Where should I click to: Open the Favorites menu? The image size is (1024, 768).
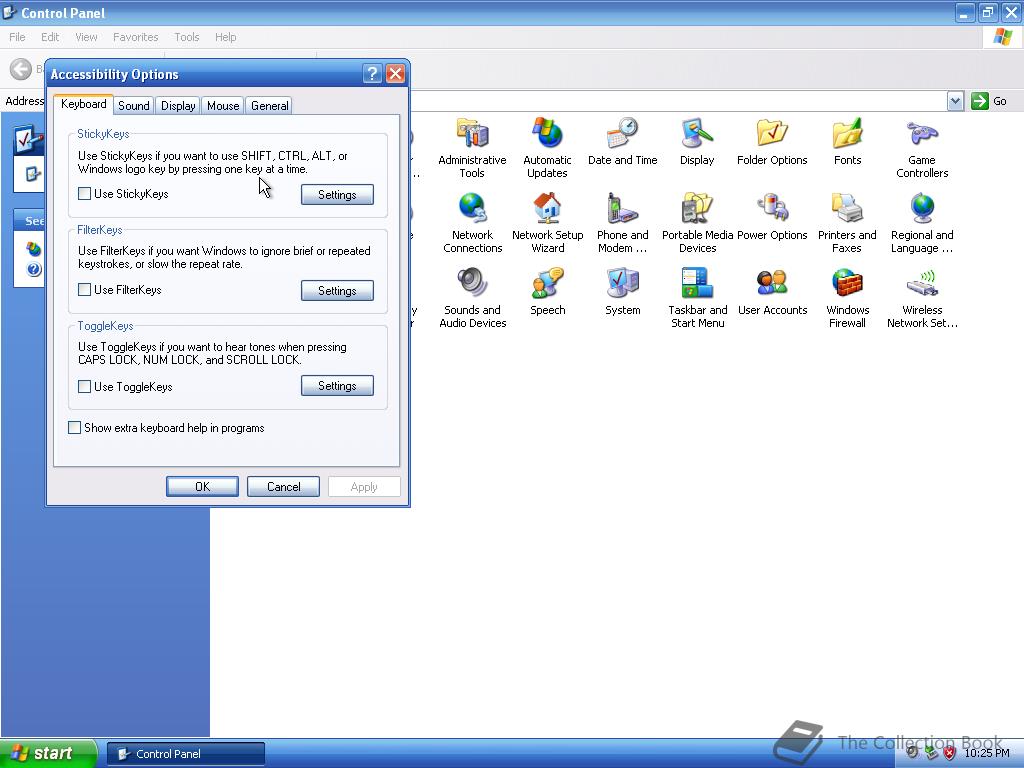click(135, 37)
